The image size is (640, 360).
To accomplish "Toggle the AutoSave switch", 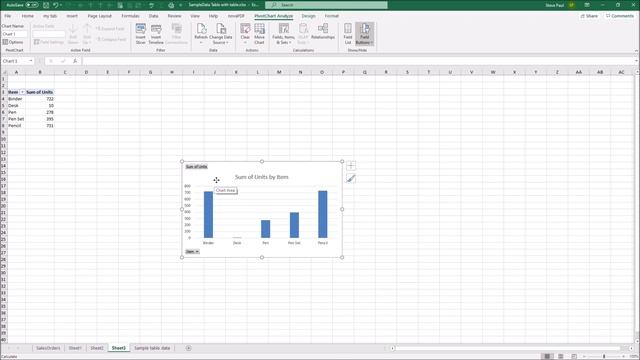I will coord(32,5).
